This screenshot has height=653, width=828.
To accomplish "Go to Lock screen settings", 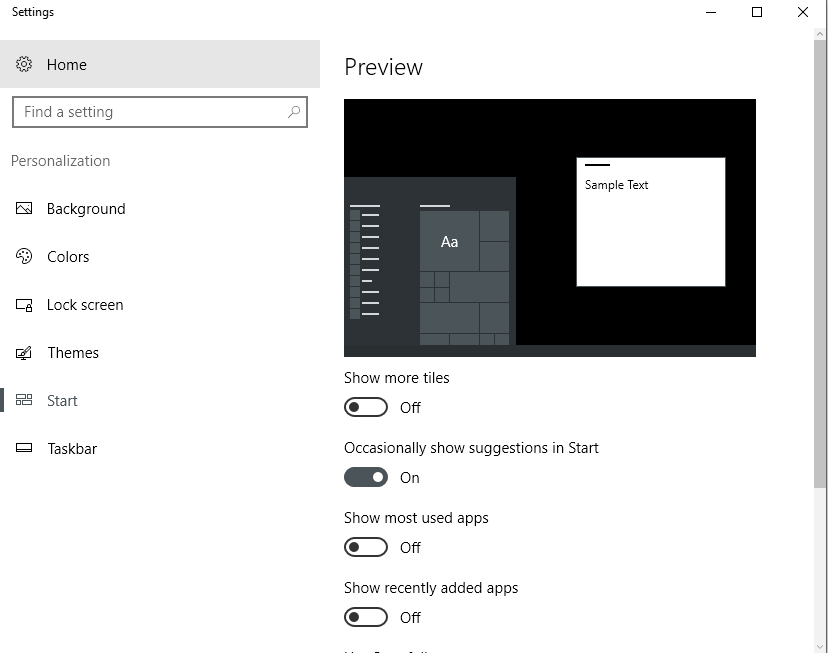I will click(85, 305).
